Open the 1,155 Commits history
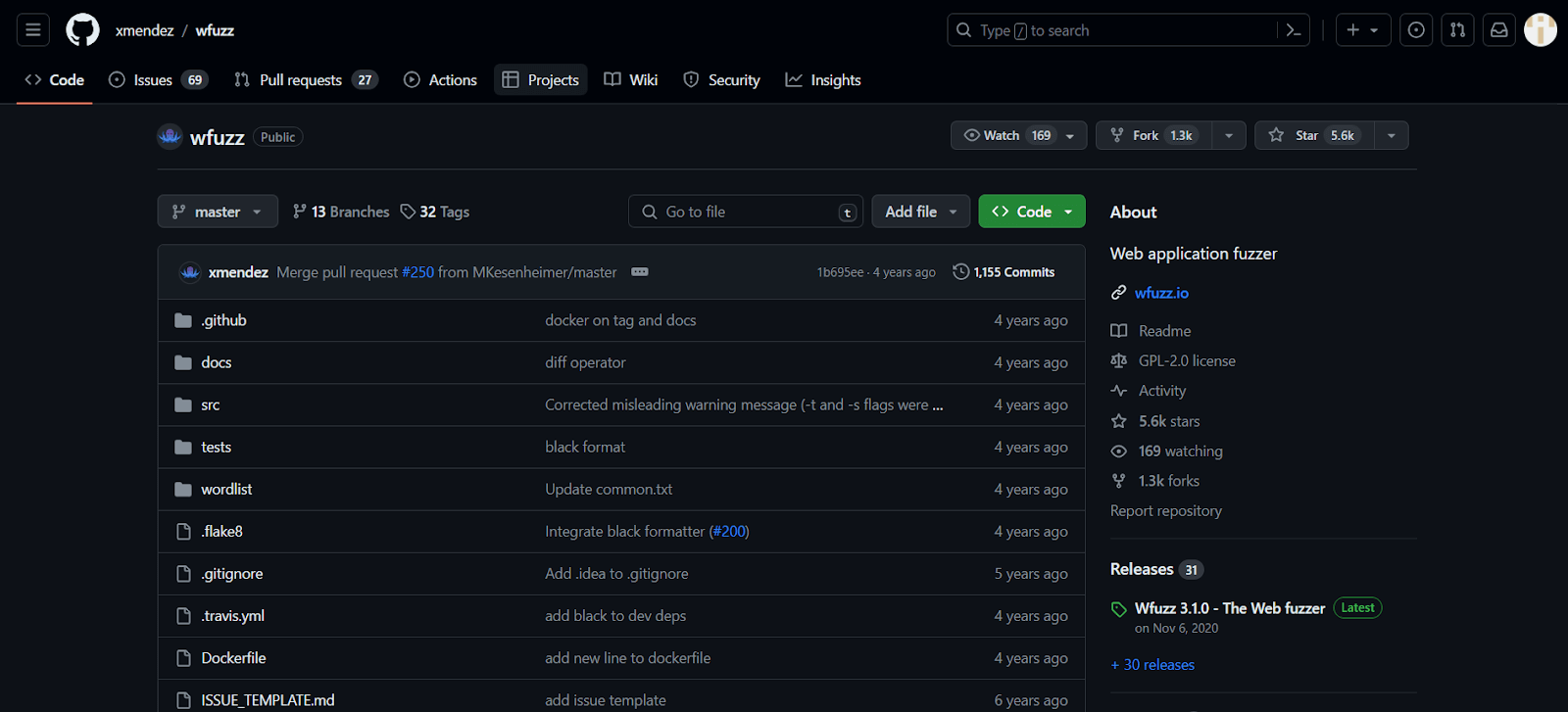Viewport: 1568px width, 712px height. pyautogui.click(x=1004, y=272)
